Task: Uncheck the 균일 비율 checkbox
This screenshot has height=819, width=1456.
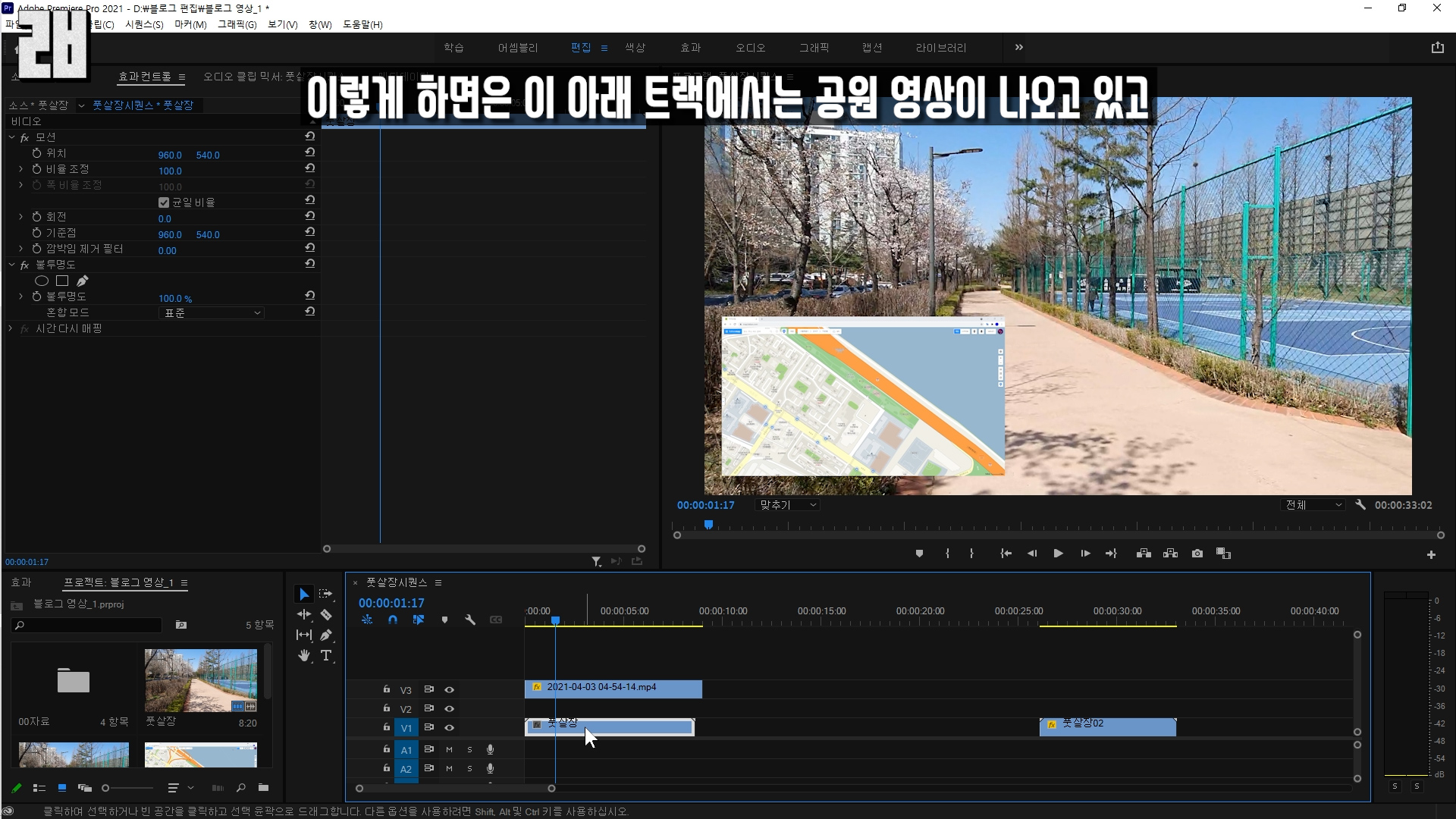Action: coord(164,202)
